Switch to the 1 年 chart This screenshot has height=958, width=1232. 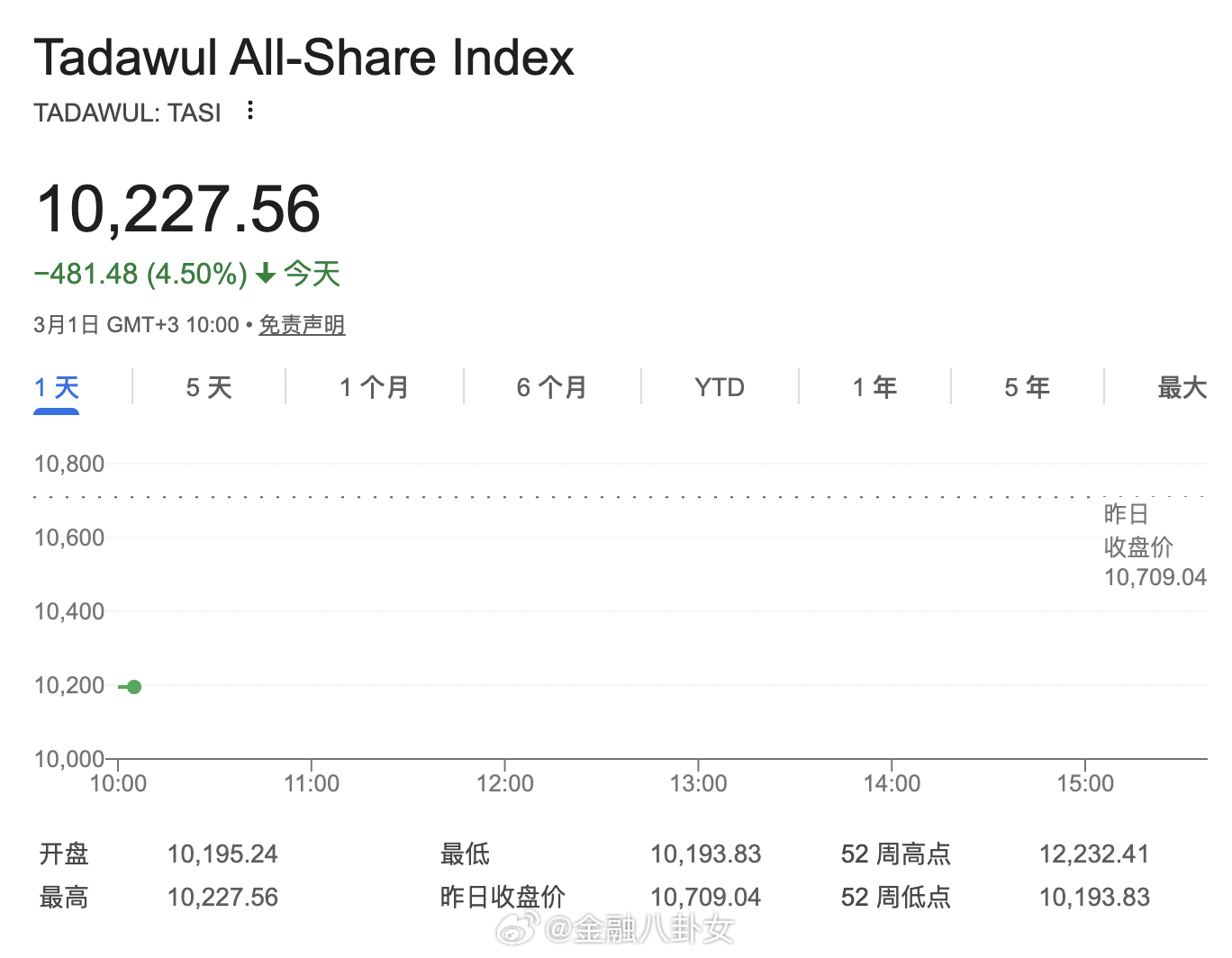(x=874, y=387)
